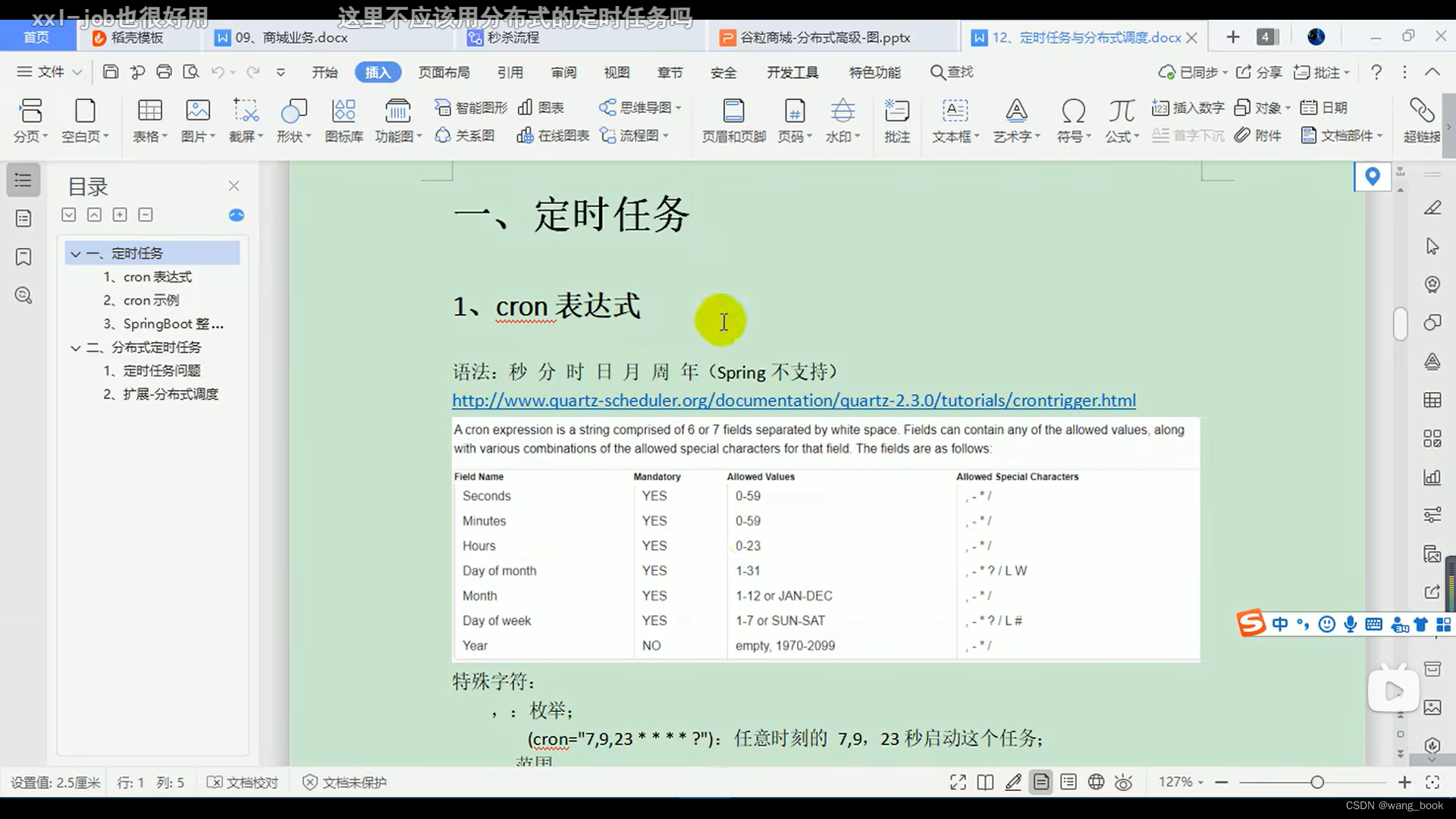Open Page Layout (页面布局) ribbon tab
This screenshot has height=819, width=1456.
coord(444,73)
